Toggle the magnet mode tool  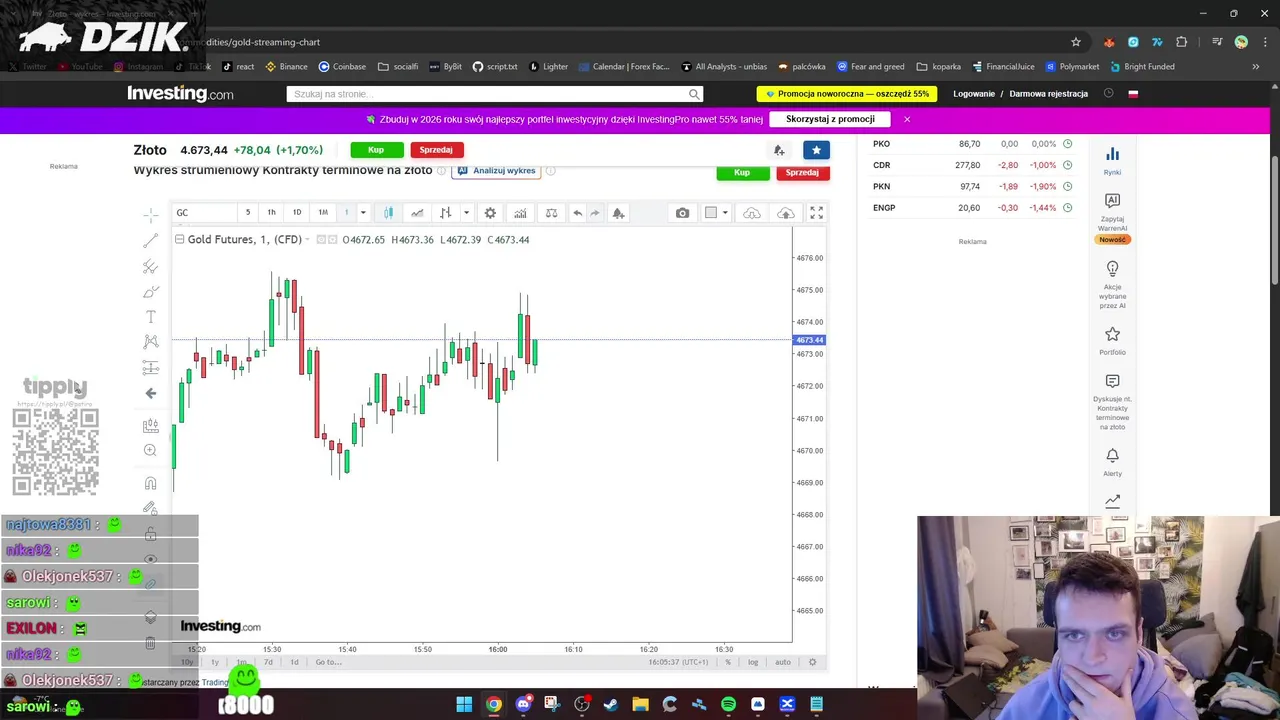click(151, 483)
